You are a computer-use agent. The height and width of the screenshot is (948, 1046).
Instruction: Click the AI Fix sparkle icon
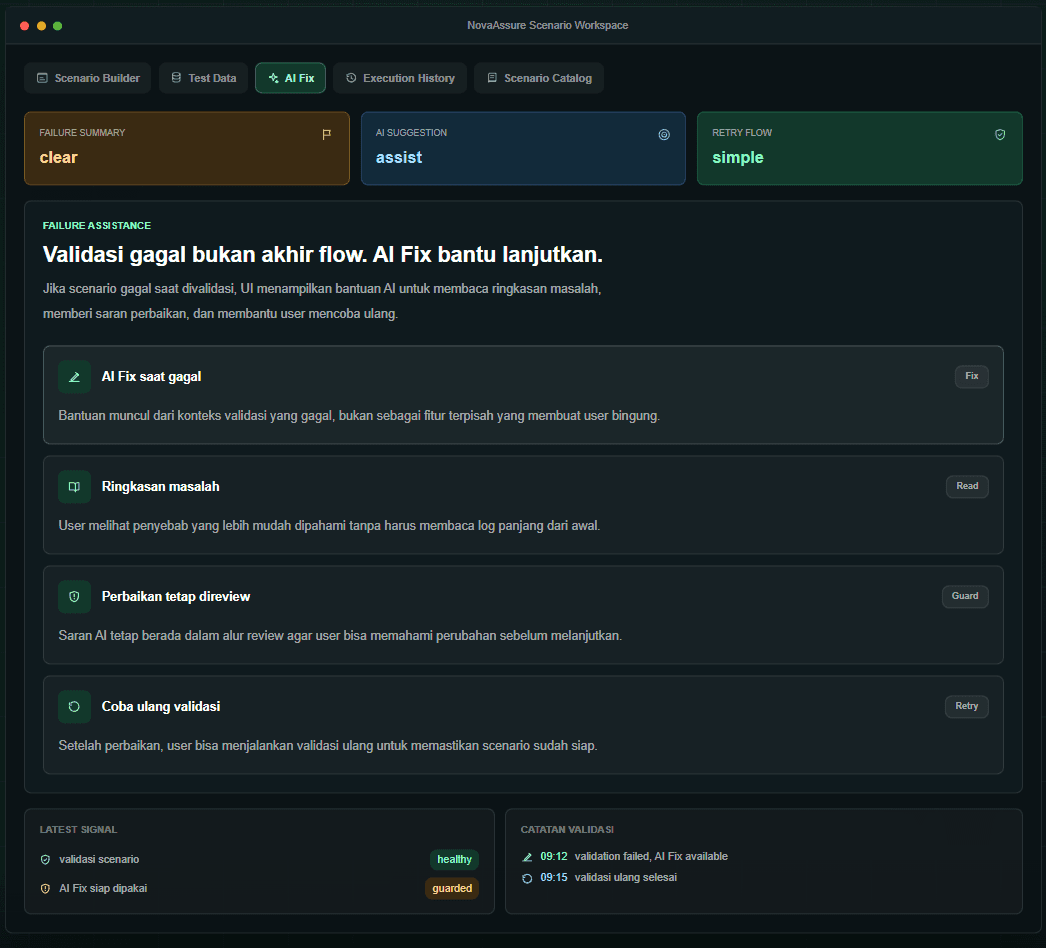tap(274, 78)
